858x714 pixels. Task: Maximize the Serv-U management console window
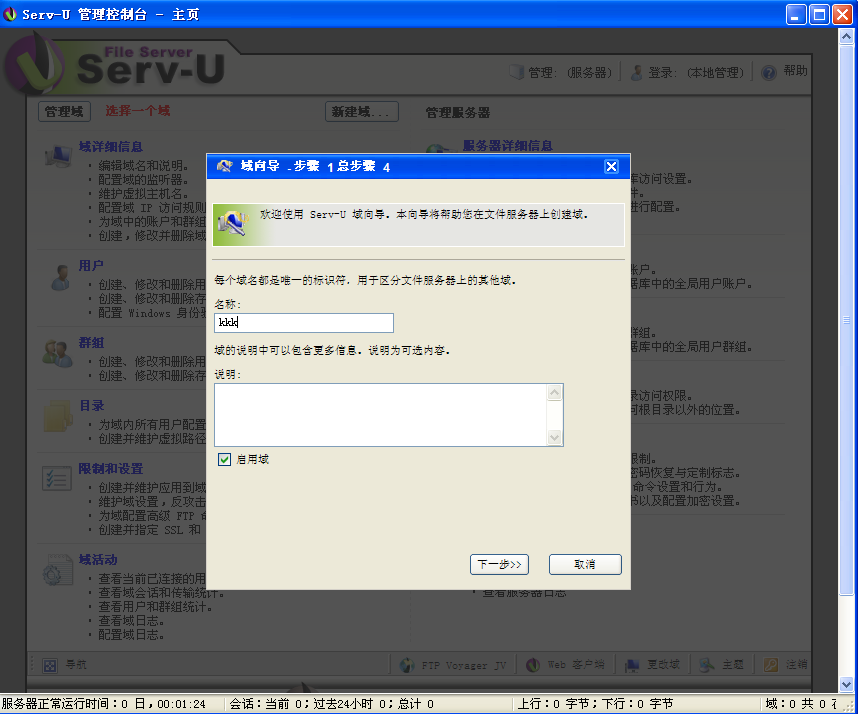pos(819,14)
